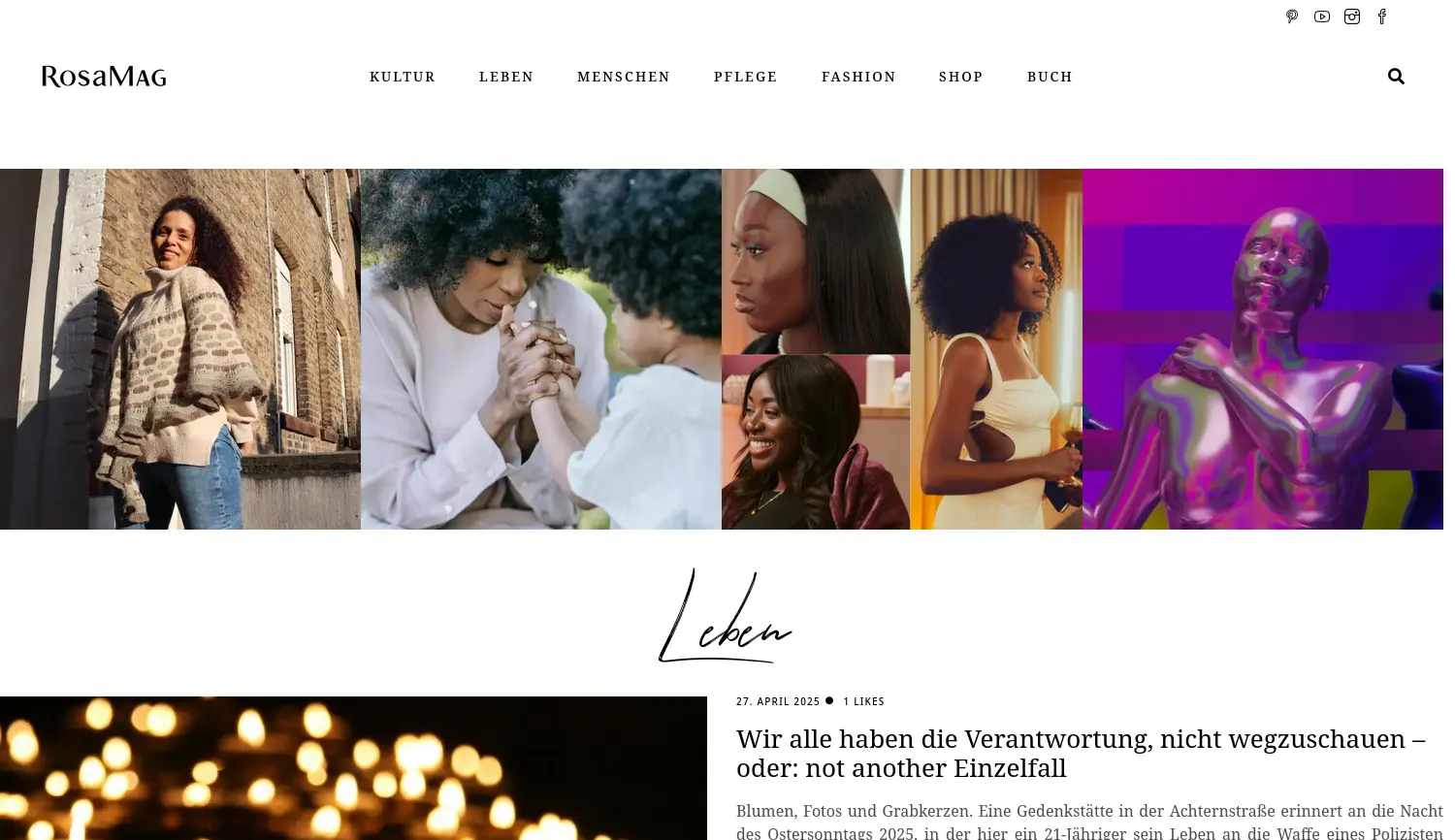
Task: Open the 'Wir alle haben die Verantwortung' headline
Action: [x=1081, y=753]
